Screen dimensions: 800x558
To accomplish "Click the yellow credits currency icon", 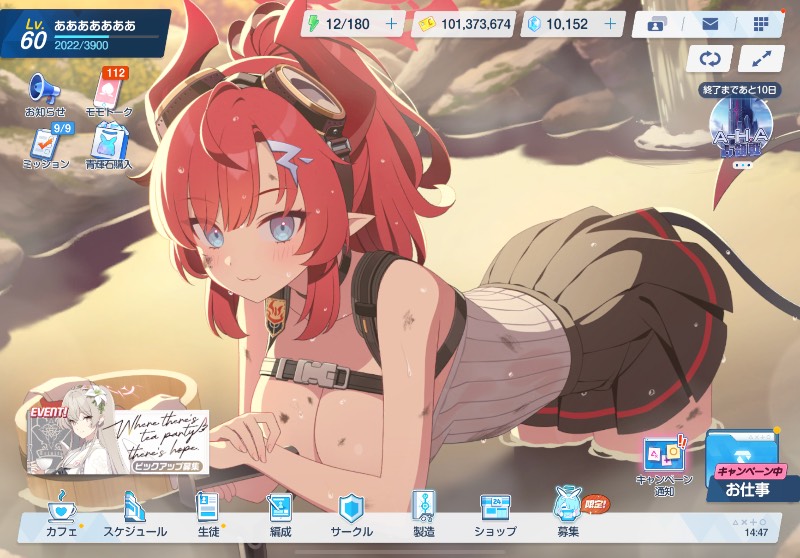I will 427,24.
